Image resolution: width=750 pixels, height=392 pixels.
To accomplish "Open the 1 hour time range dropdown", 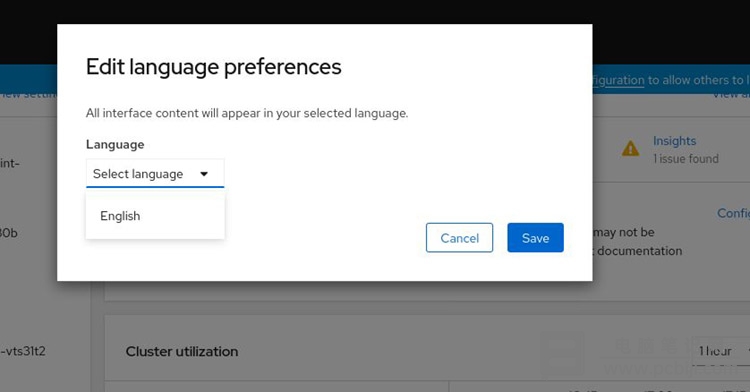I will coord(721,351).
